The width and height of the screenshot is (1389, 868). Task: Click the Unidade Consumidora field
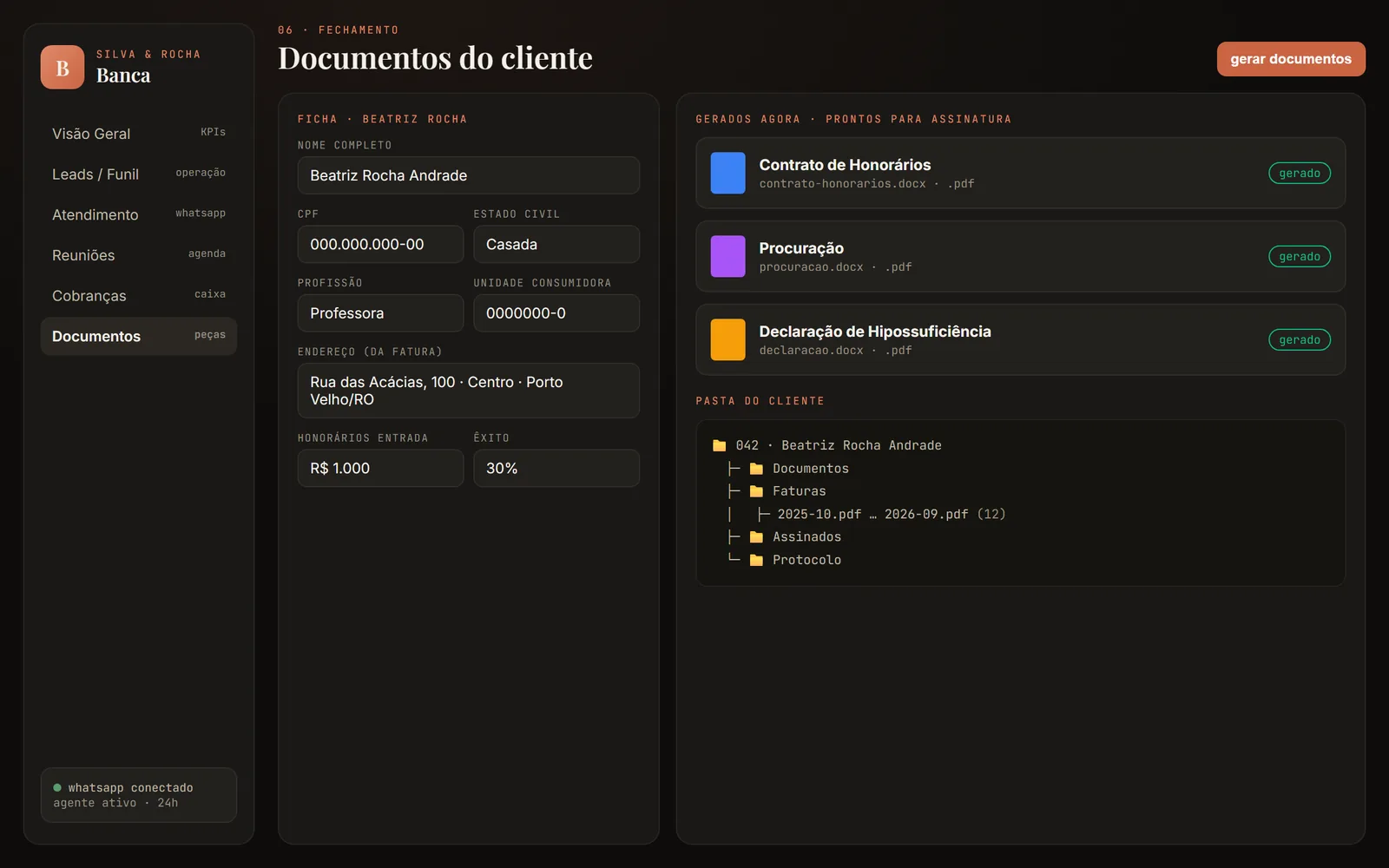click(556, 312)
